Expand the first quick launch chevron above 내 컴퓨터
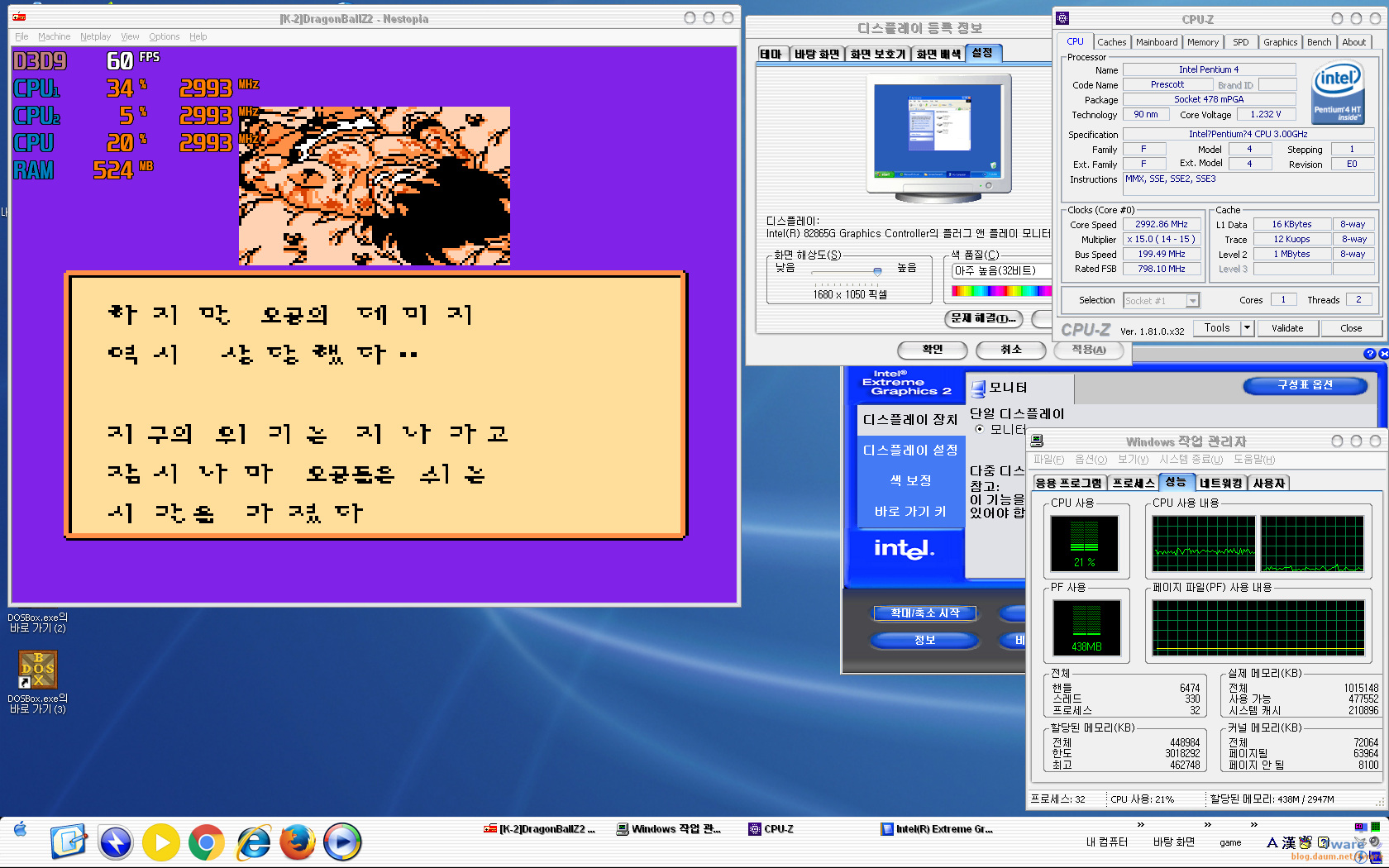 (1140, 824)
